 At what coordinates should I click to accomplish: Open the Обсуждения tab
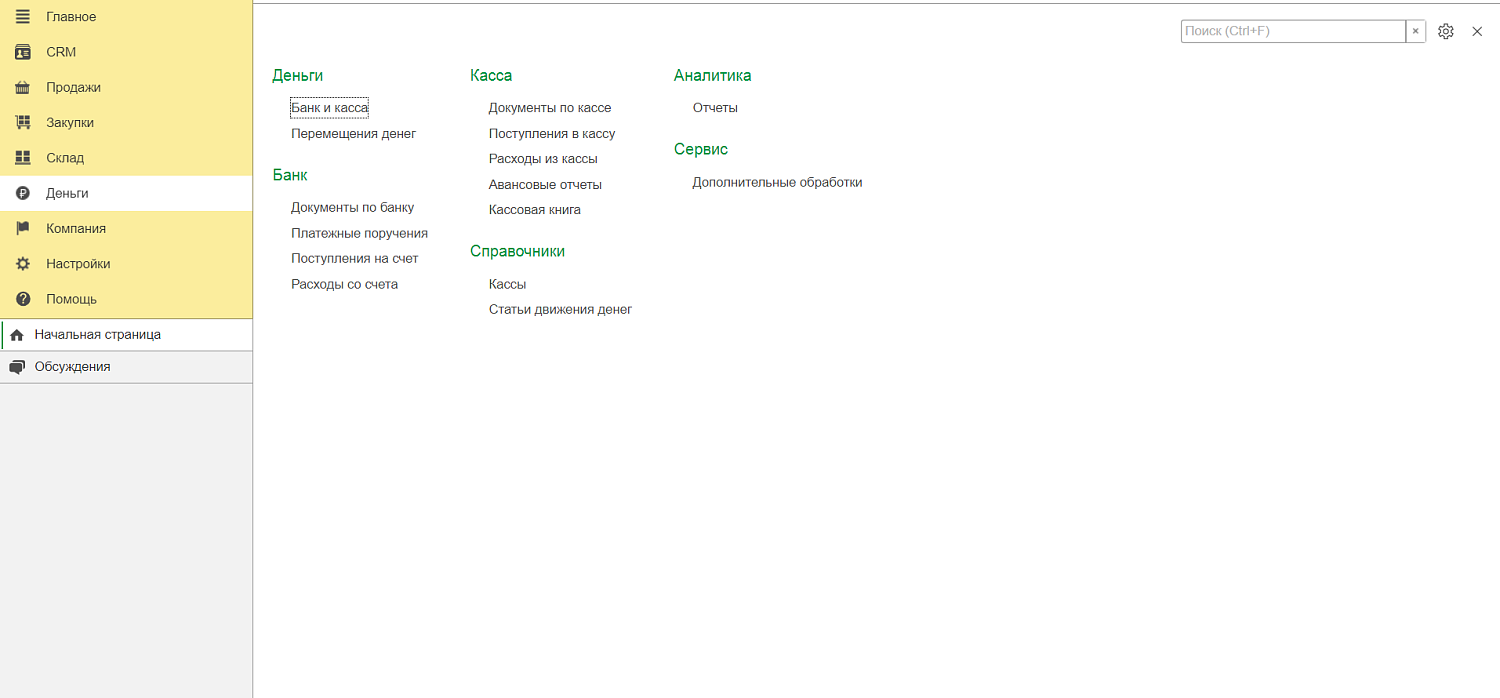coord(72,367)
